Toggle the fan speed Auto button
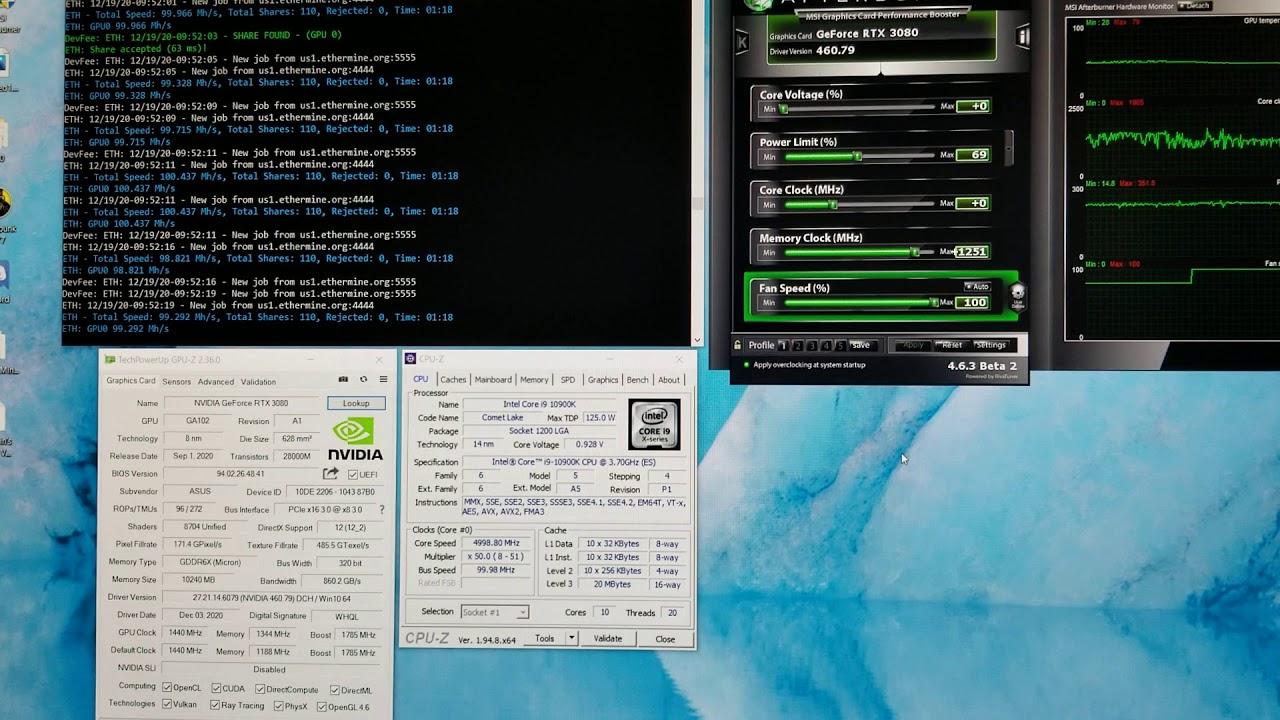1280x720 pixels. pos(977,287)
